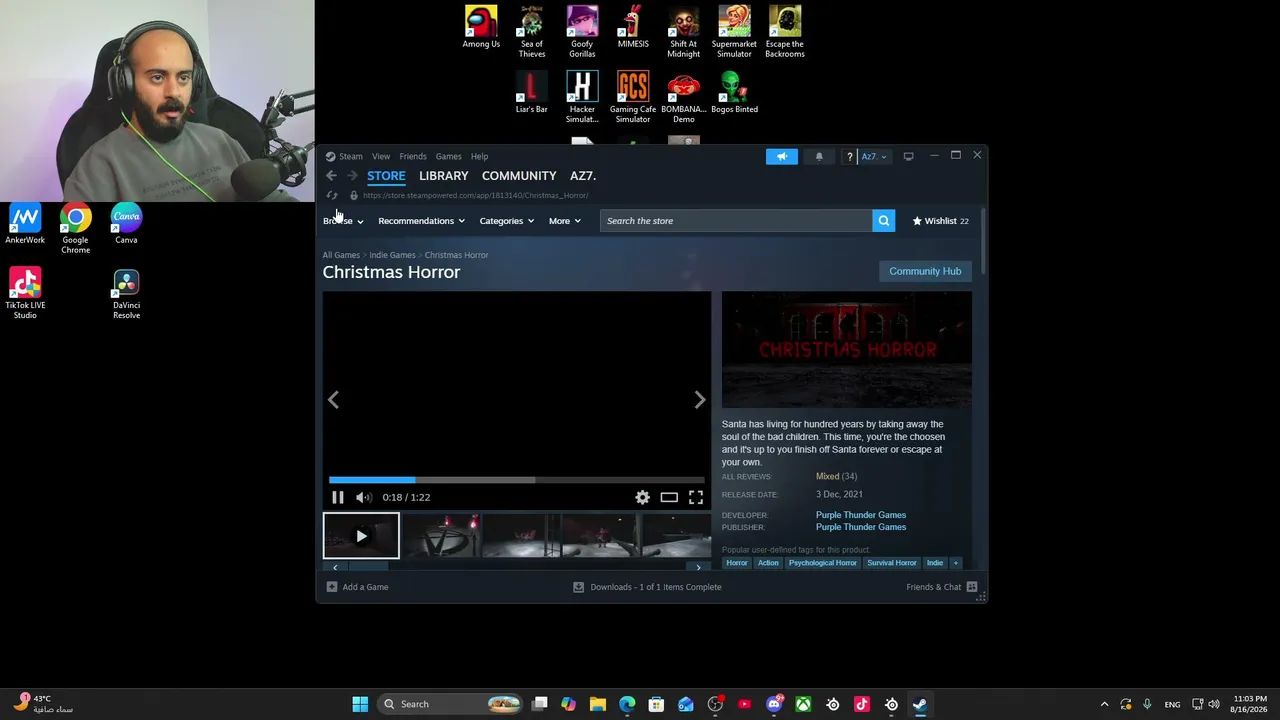This screenshot has width=1280, height=720.
Task: Go to Indie Games breadcrumb
Action: [392, 255]
